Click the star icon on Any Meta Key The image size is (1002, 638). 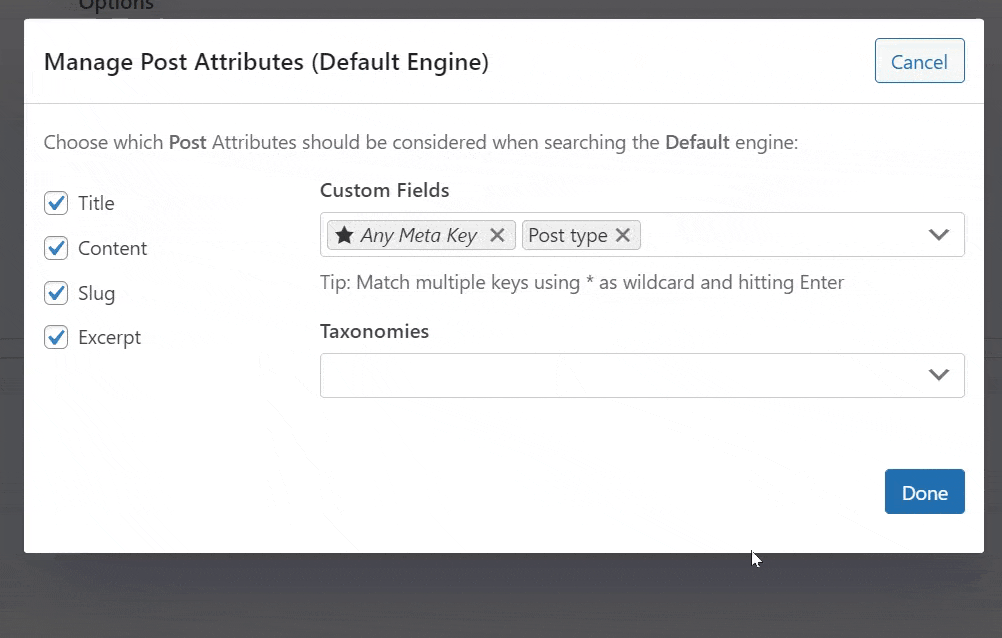pyautogui.click(x=344, y=235)
